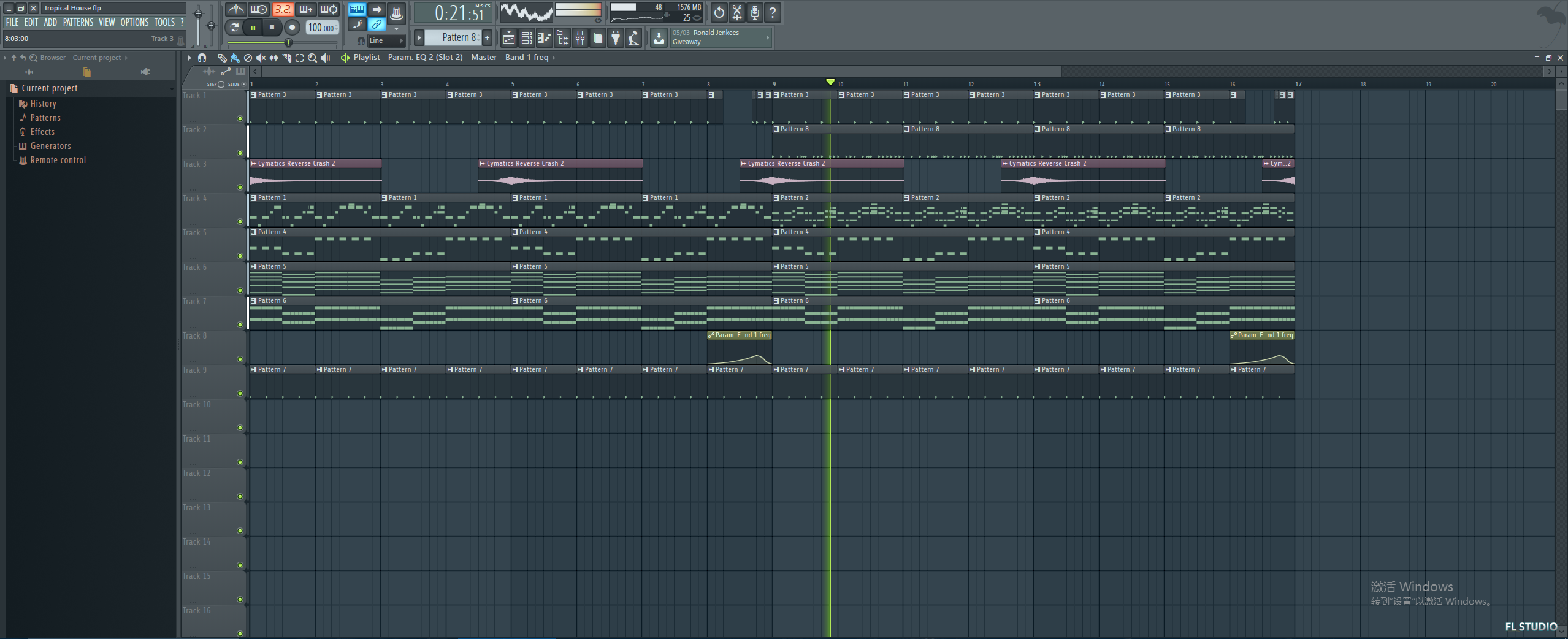This screenshot has height=639, width=1568.
Task: Open the plugin database plug icon
Action: [616, 38]
